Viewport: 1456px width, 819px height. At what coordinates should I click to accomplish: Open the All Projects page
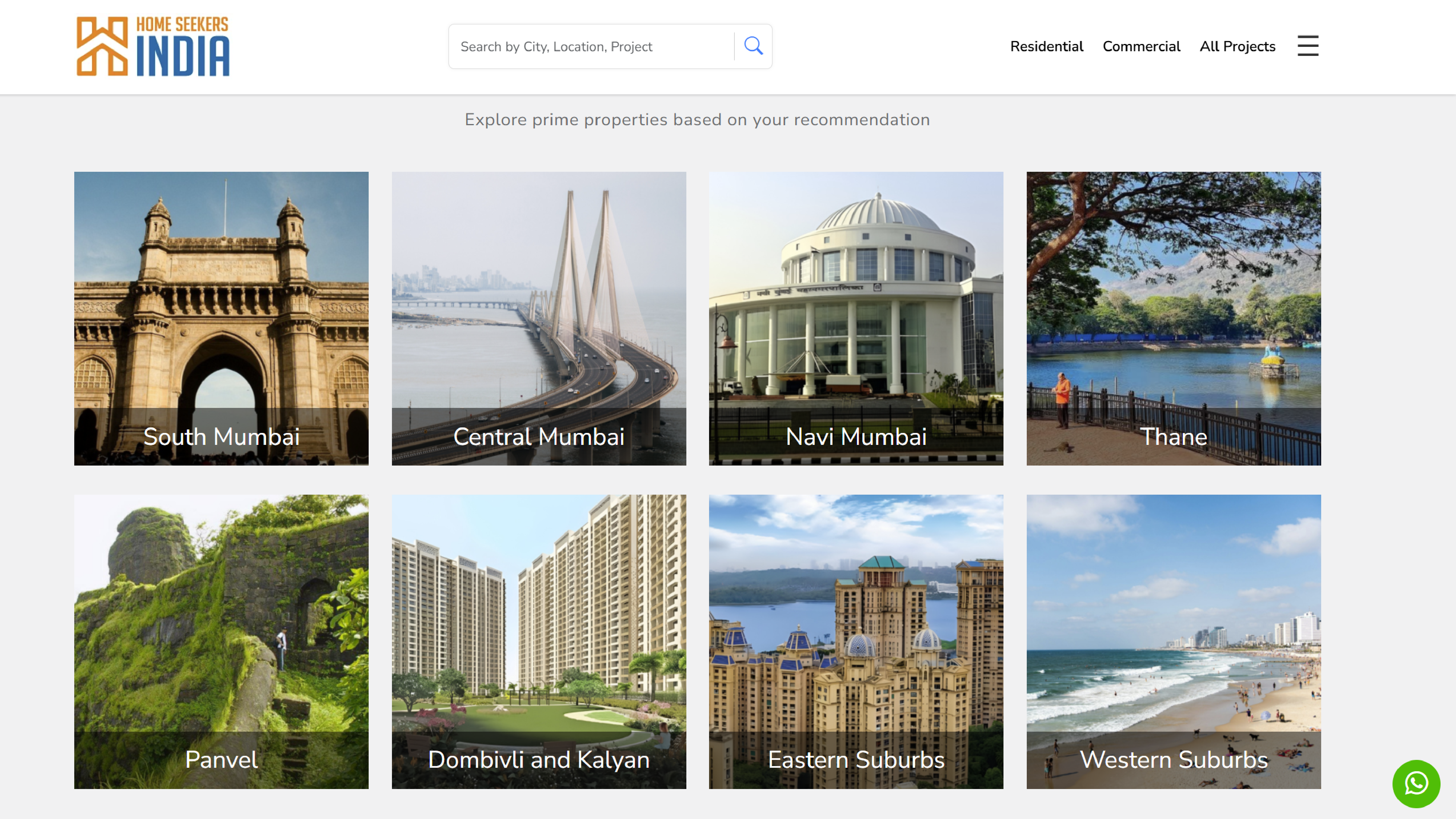(1237, 46)
